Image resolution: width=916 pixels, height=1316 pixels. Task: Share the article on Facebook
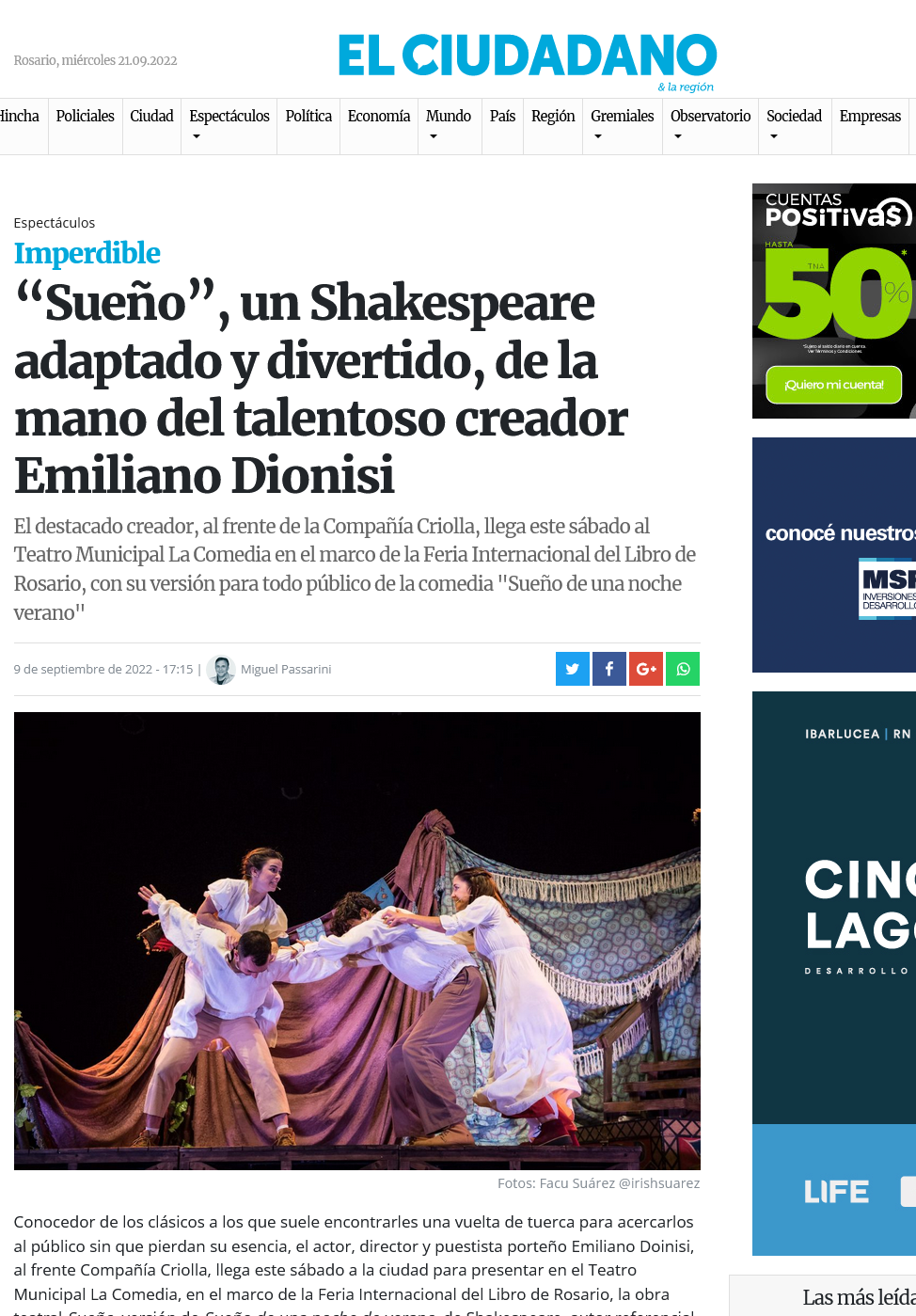point(608,669)
